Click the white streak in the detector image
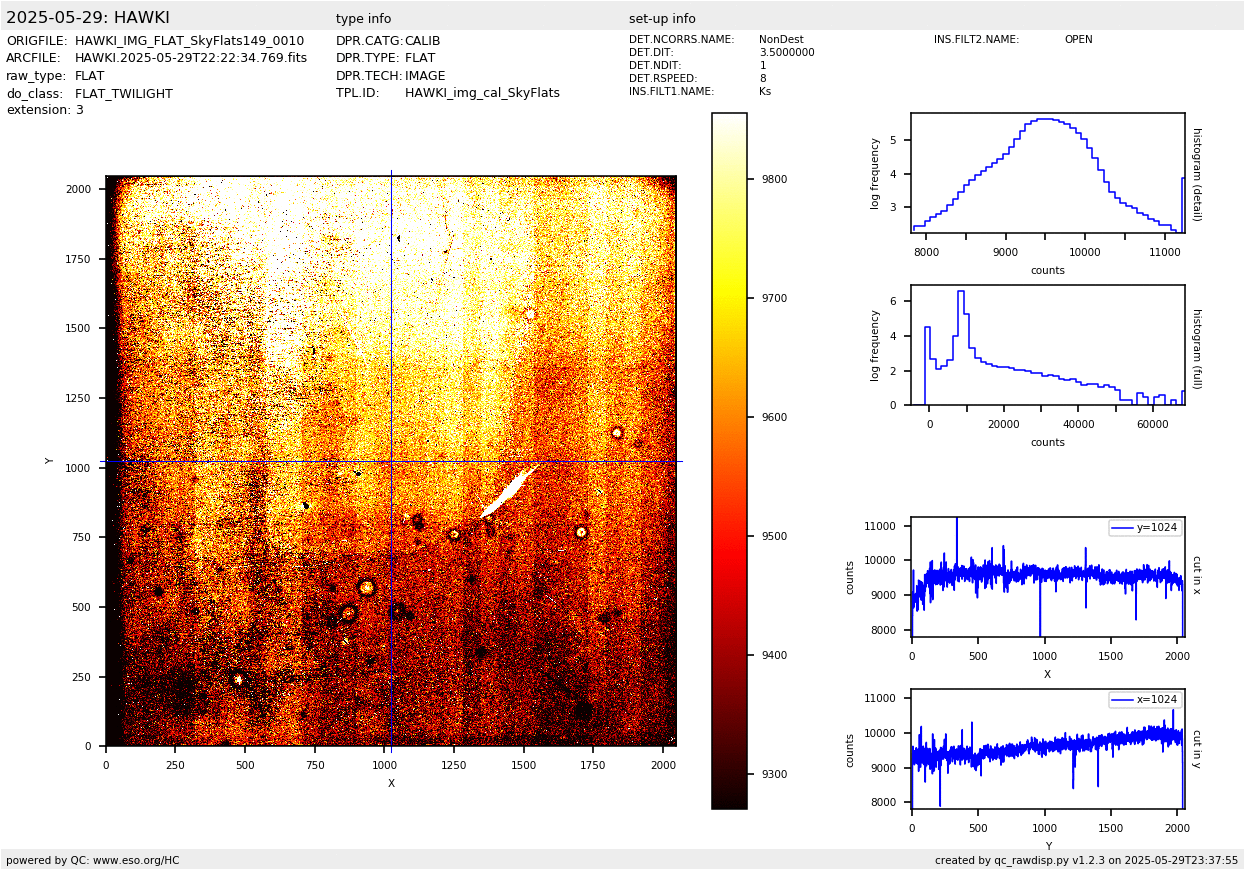Image resolution: width=1245 pixels, height=870 pixels. 509,490
